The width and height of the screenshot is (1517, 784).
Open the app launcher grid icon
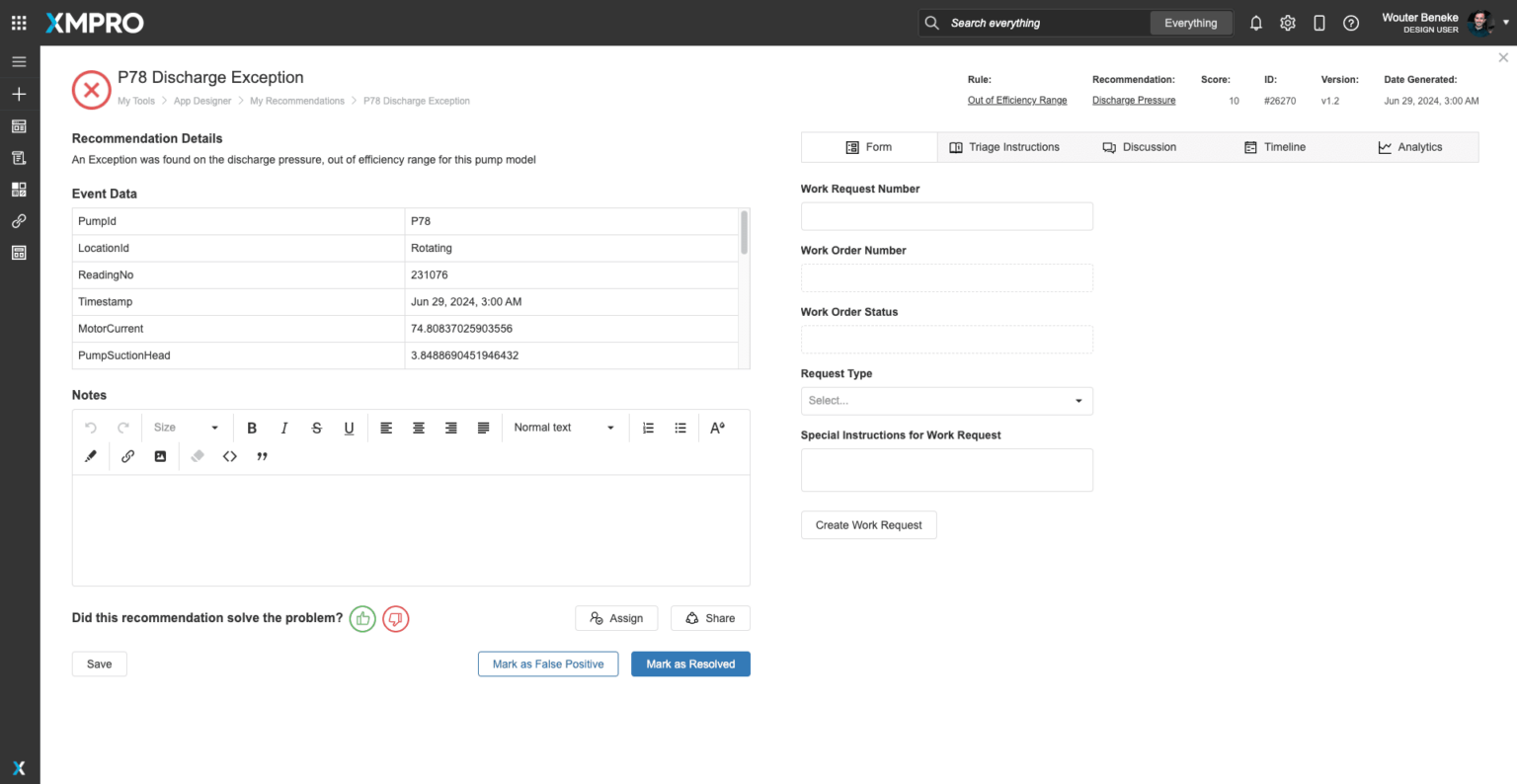19,23
